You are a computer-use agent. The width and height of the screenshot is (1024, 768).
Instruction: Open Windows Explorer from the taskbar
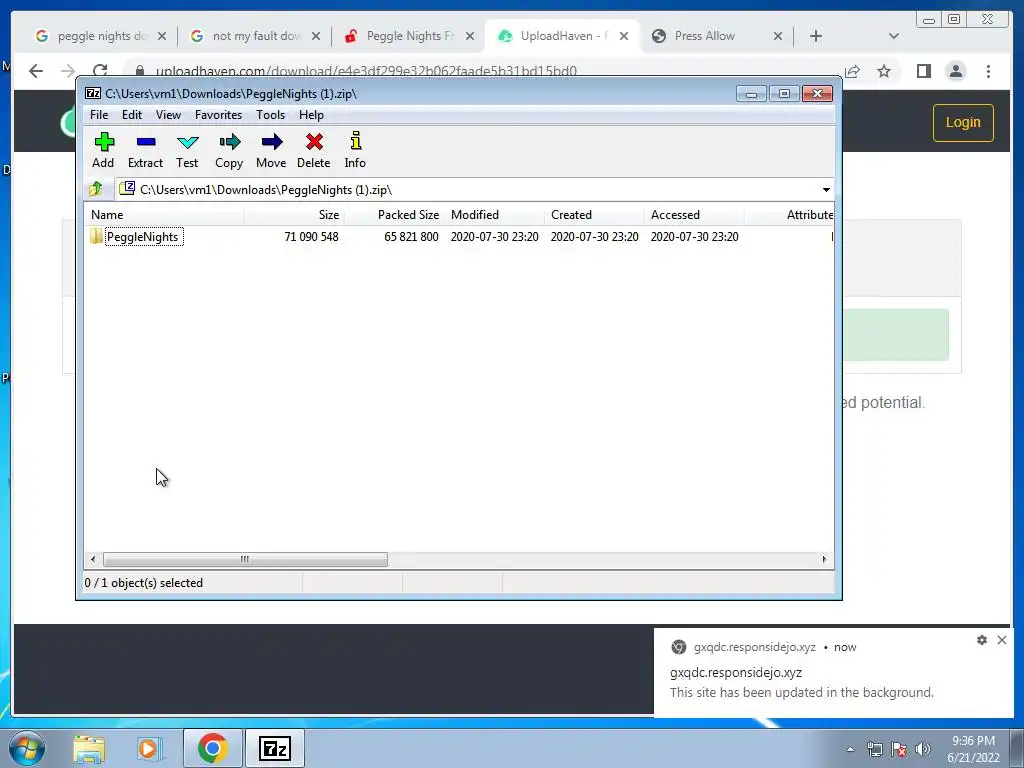pos(89,748)
